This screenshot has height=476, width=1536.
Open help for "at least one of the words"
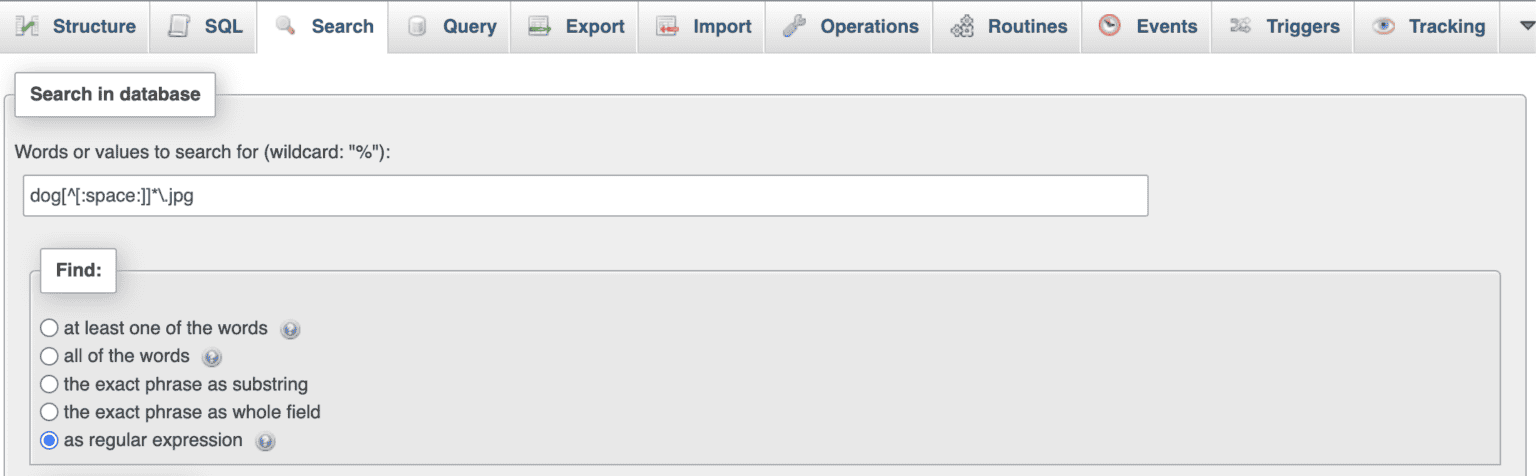tap(290, 329)
